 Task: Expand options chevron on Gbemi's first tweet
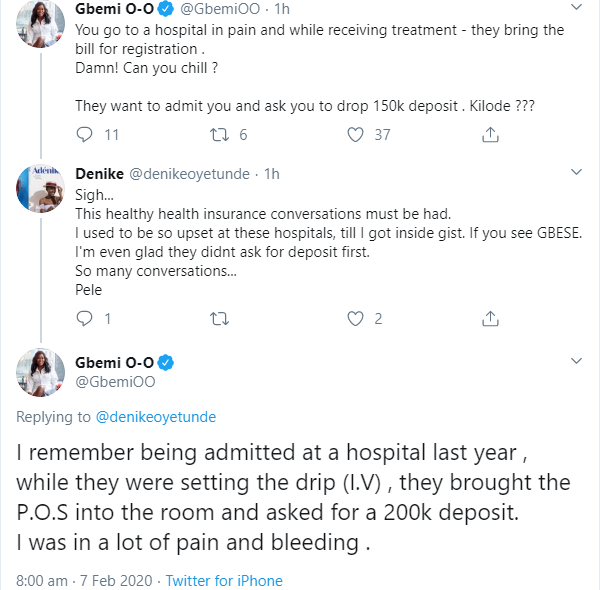576,10
